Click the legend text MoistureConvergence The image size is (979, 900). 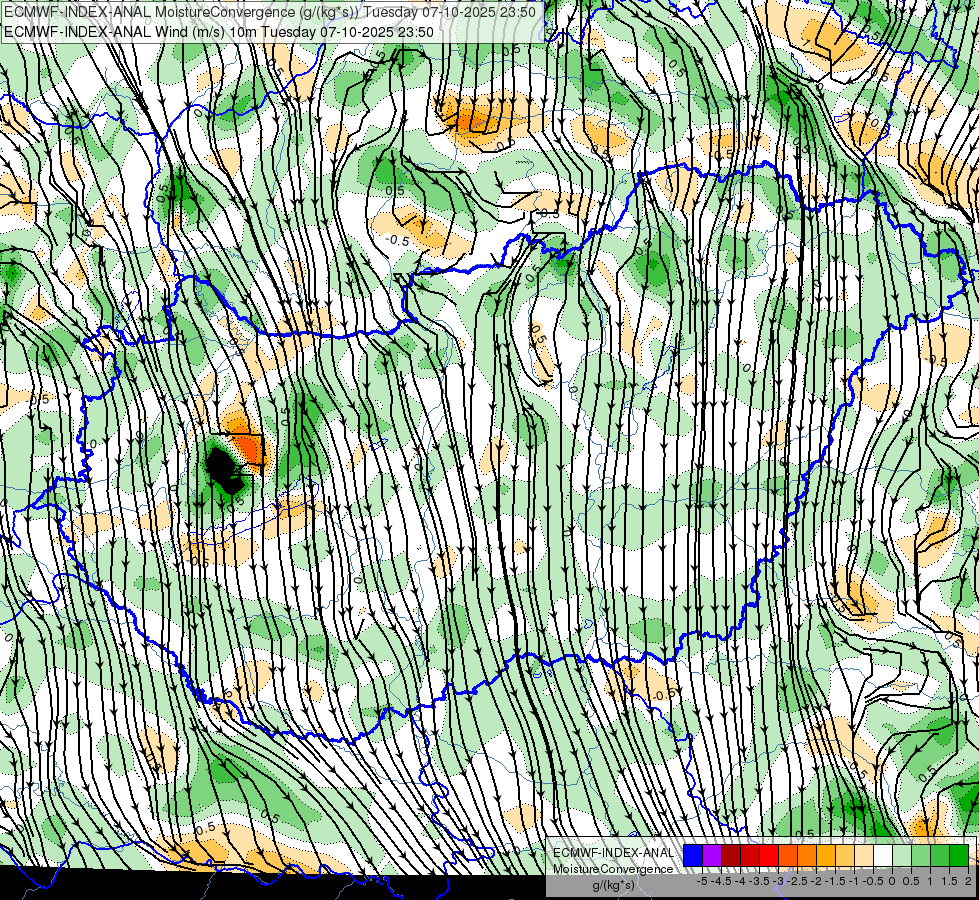click(613, 869)
